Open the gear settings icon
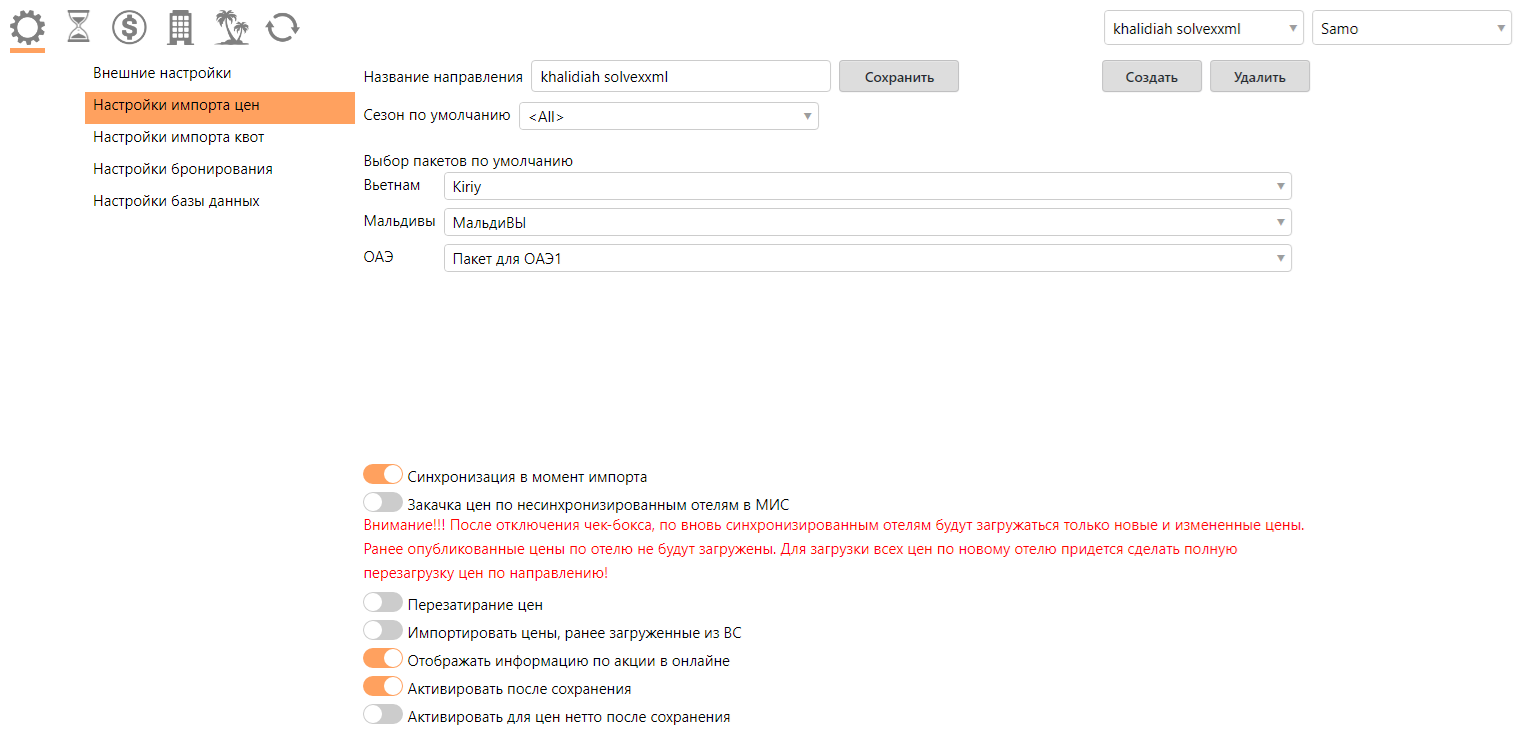1526x752 pixels. pos(27,27)
